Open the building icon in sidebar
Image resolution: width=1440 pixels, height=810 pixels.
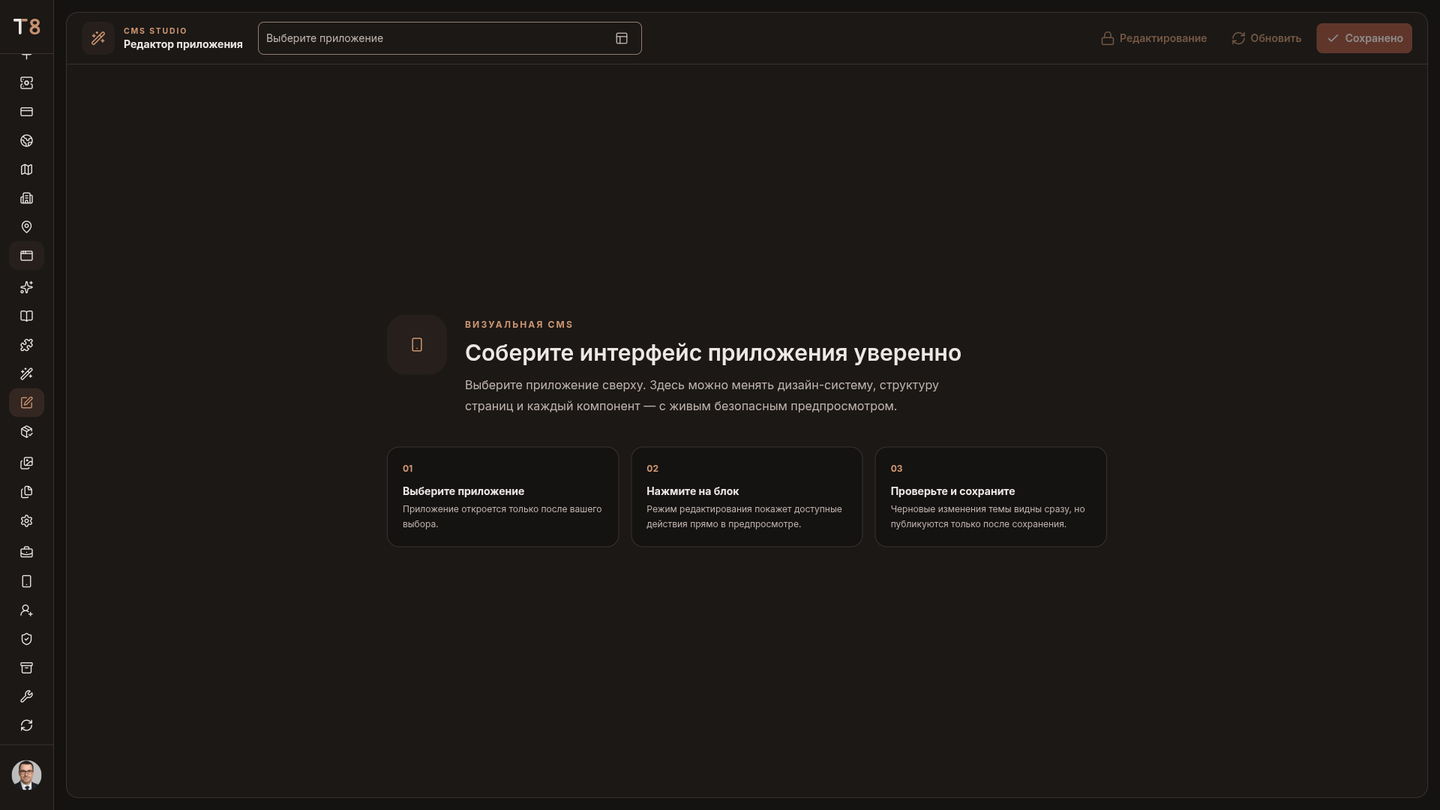[27, 198]
